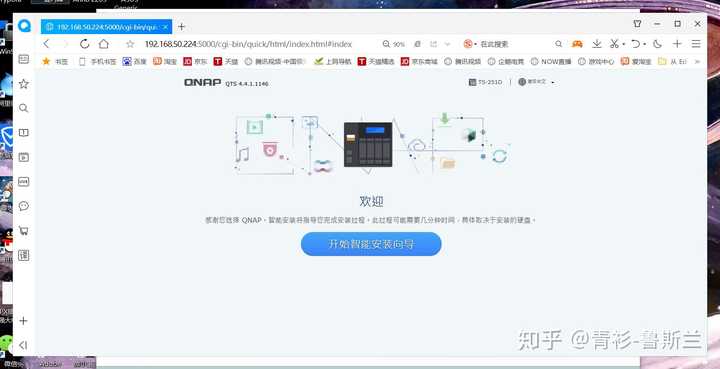The height and width of the screenshot is (369, 720).
Task: Open the imported bookmarks folder
Action: (672, 62)
